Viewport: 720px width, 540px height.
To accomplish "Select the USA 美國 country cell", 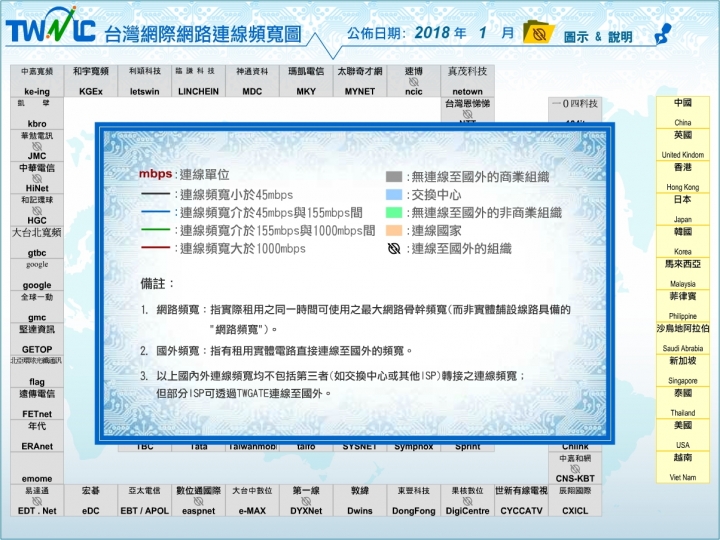I will 683,434.
